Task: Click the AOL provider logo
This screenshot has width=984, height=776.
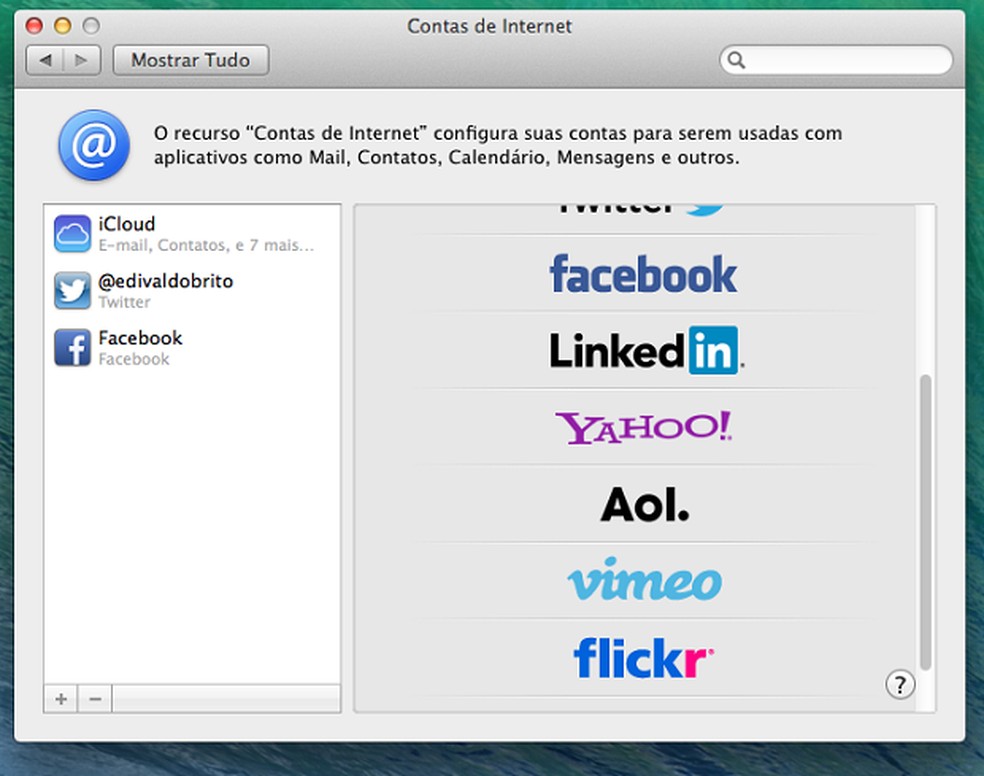Action: coord(643,504)
